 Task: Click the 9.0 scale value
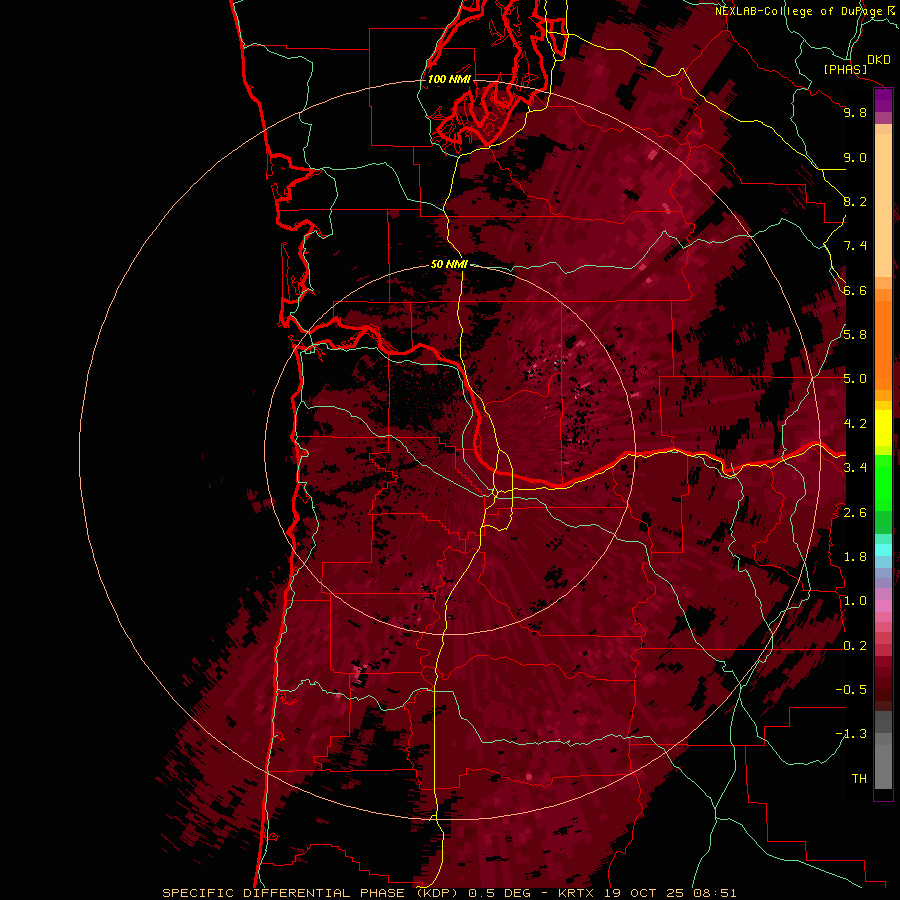[855, 157]
